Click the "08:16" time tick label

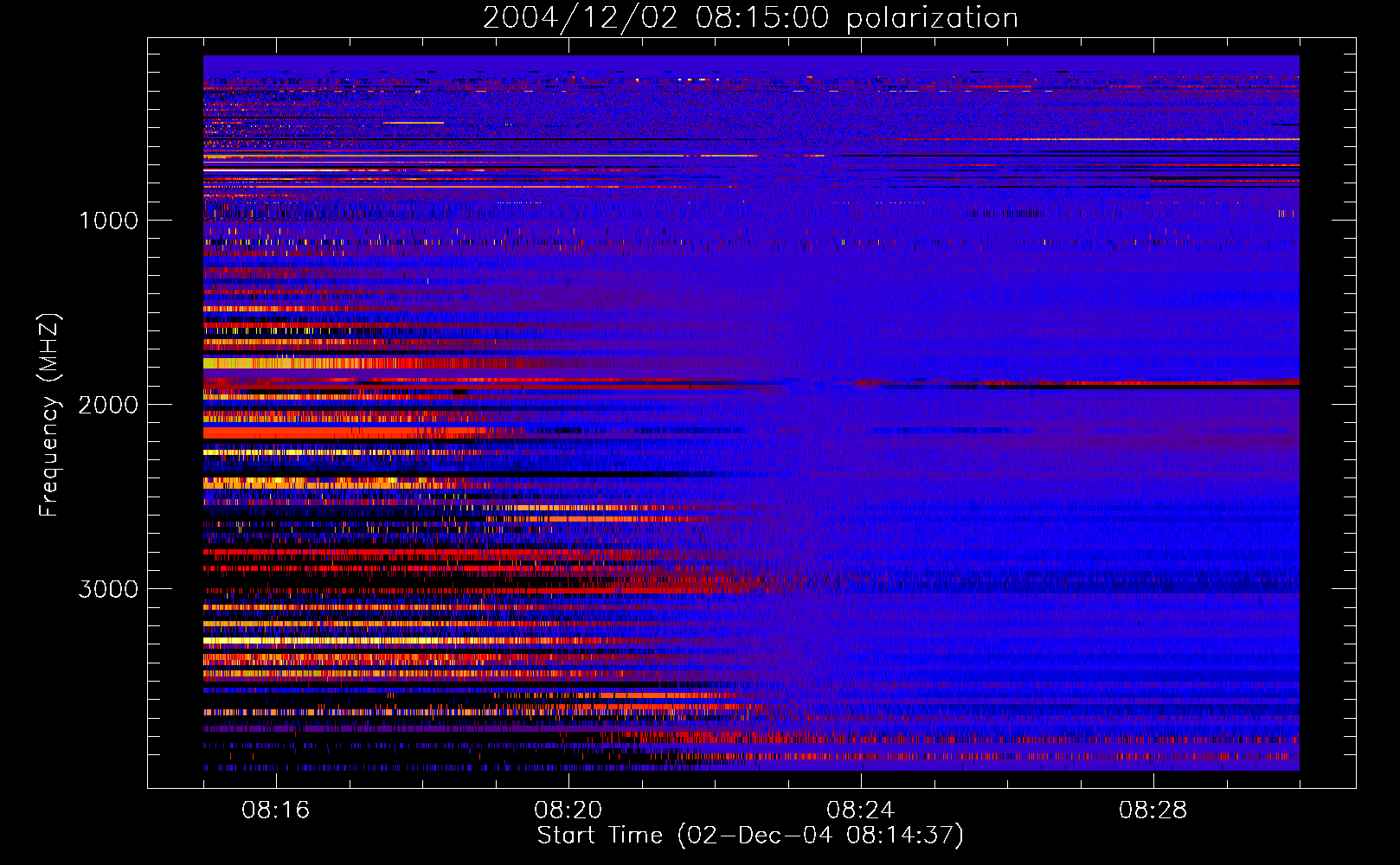click(276, 811)
